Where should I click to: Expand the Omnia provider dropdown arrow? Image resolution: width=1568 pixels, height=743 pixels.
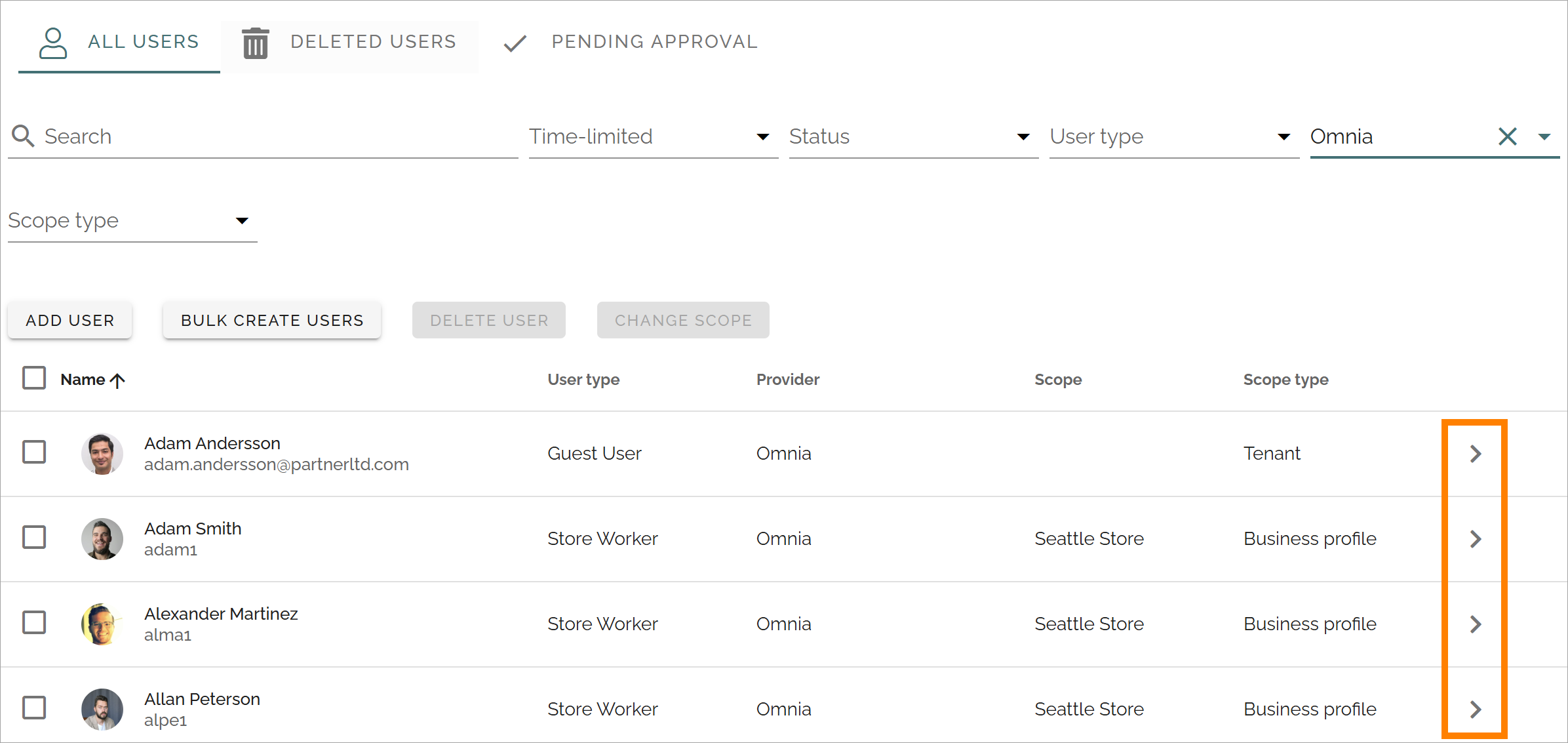(1544, 137)
